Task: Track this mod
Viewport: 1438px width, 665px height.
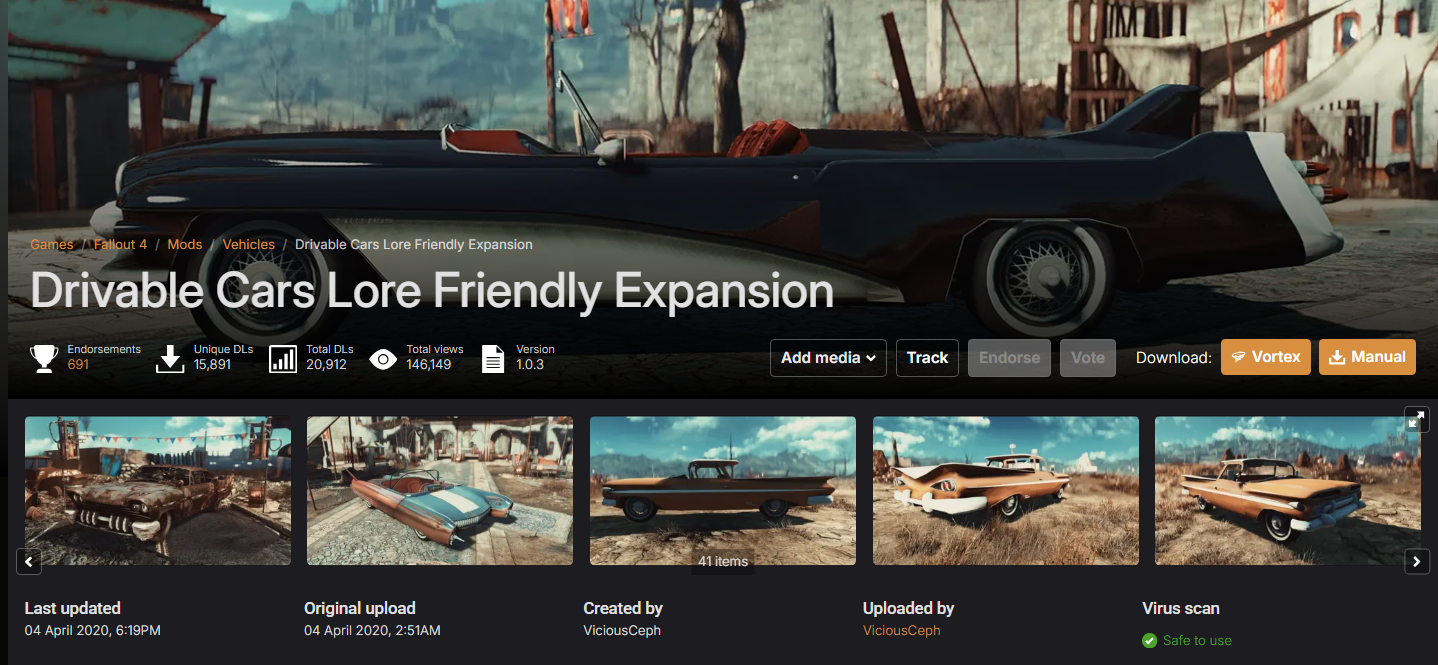Action: pyautogui.click(x=927, y=358)
